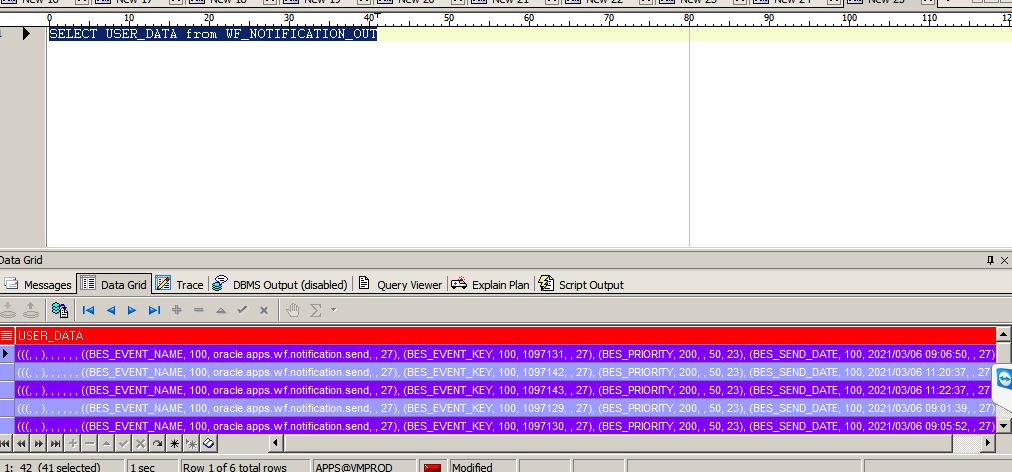Screen dimensions: 1012x472
Task: Close the Data Grid panel
Action: tap(1004, 260)
